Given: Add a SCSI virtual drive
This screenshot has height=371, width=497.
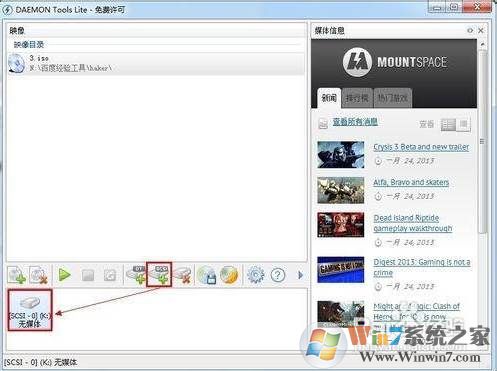Looking at the screenshot, I should coord(159,275).
